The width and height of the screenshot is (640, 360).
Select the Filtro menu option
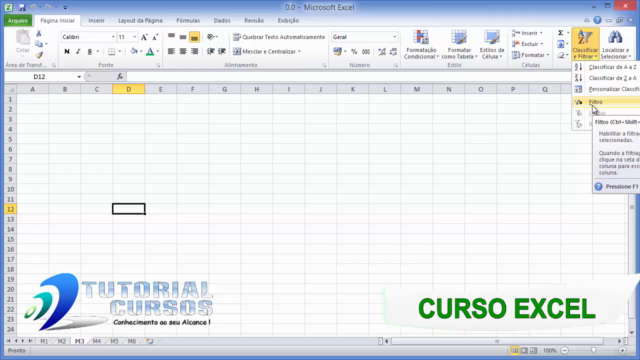point(607,102)
